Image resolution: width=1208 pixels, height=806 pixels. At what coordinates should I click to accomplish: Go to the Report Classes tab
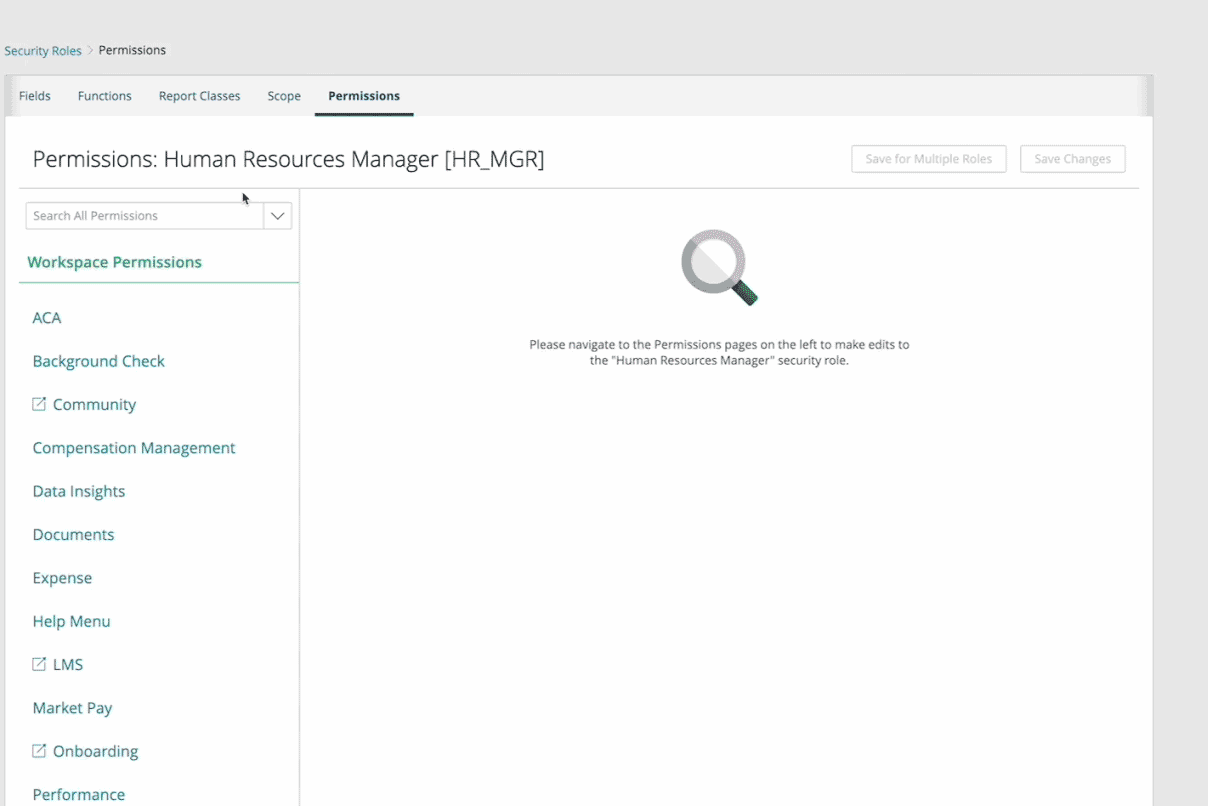tap(199, 96)
